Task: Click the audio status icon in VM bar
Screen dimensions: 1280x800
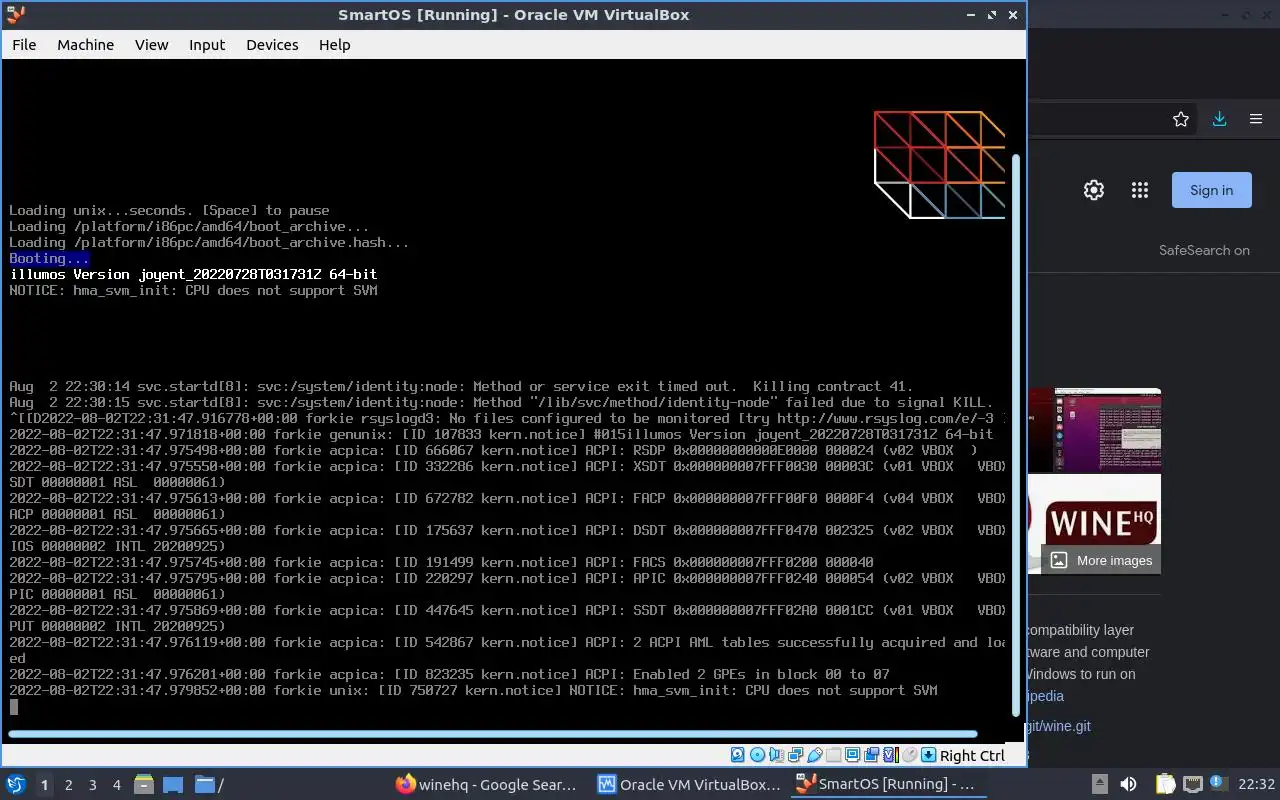Action: pyautogui.click(x=776, y=755)
